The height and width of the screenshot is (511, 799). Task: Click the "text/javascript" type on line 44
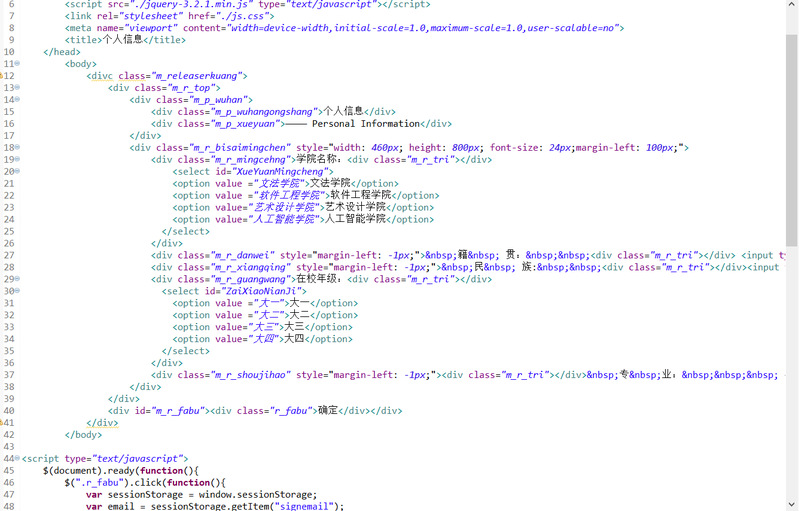coord(138,459)
